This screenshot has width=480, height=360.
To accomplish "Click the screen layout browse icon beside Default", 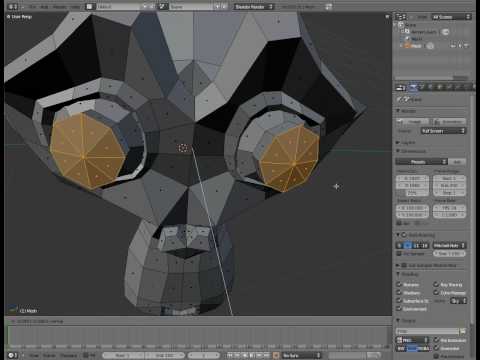I will coord(89,6).
